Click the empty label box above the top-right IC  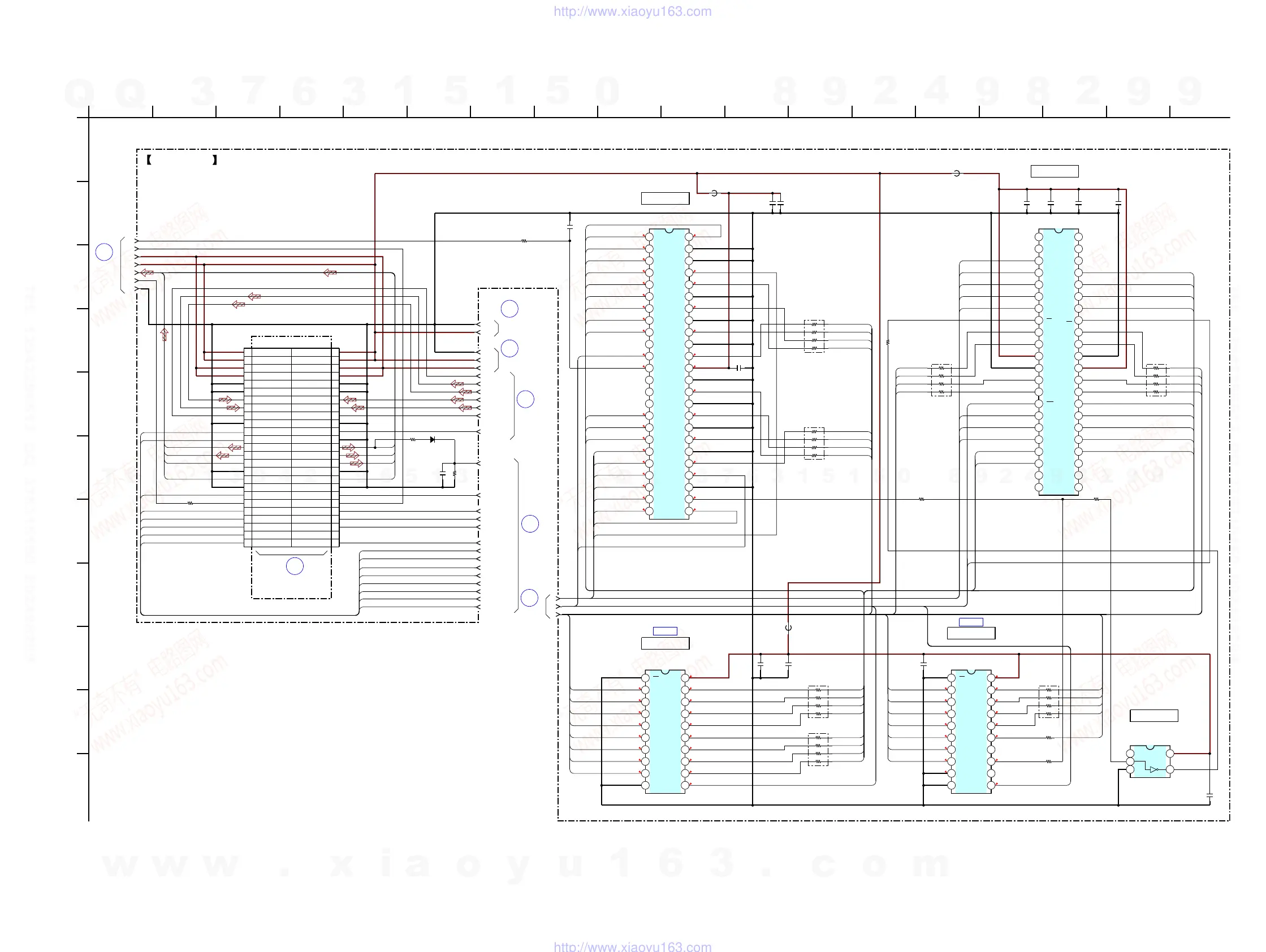1054,171
